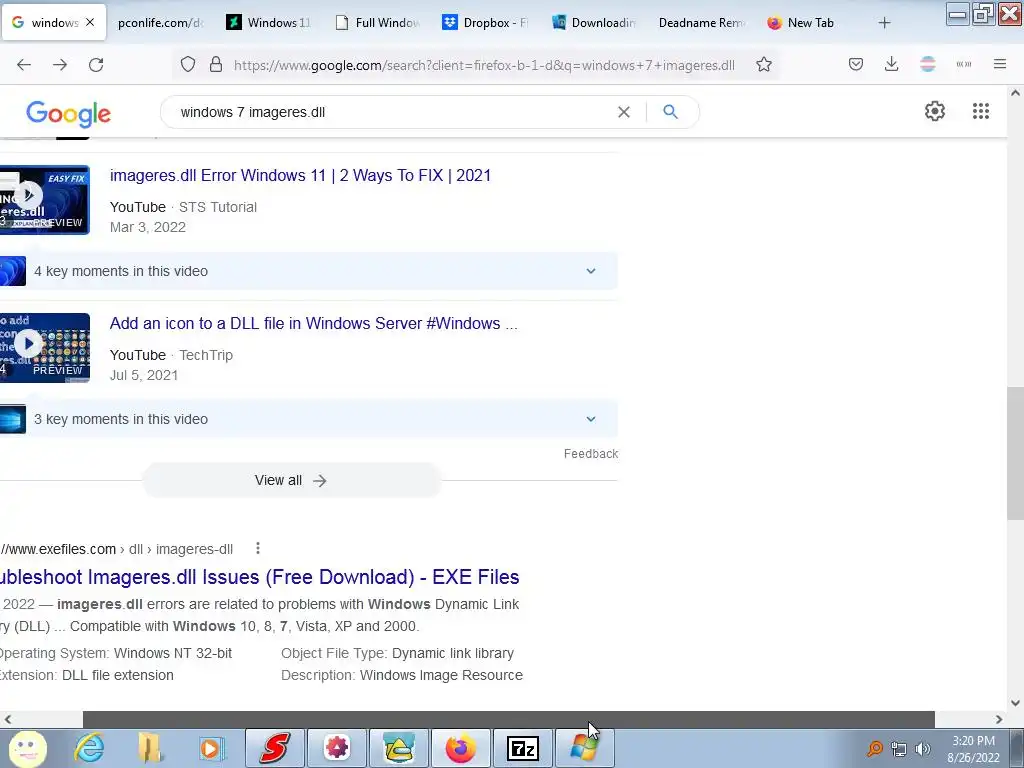
Task: Open more options for the exefiles.com result
Action: pos(258,549)
